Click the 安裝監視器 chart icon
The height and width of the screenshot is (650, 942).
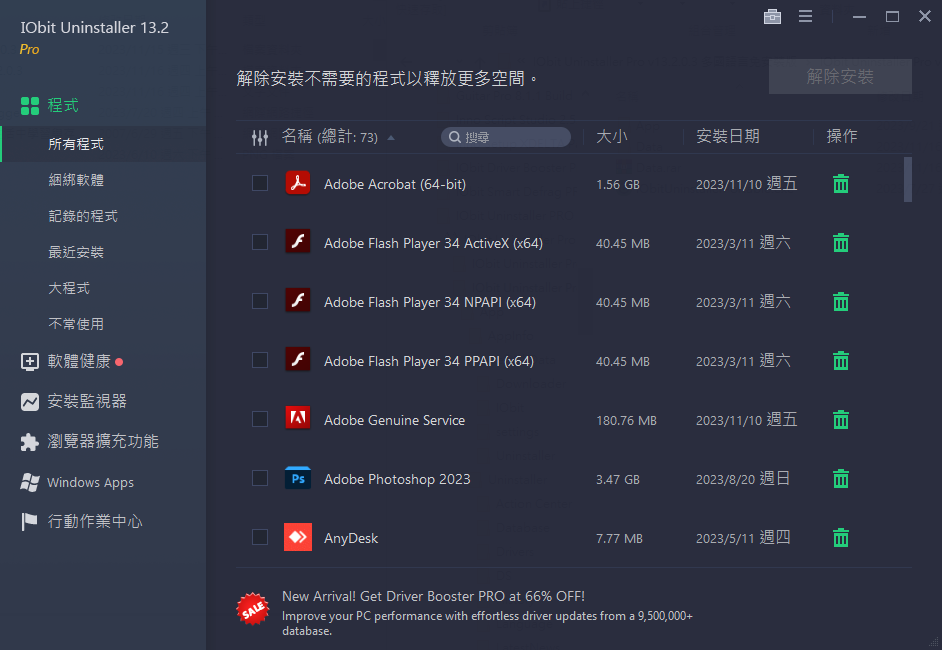[29, 401]
